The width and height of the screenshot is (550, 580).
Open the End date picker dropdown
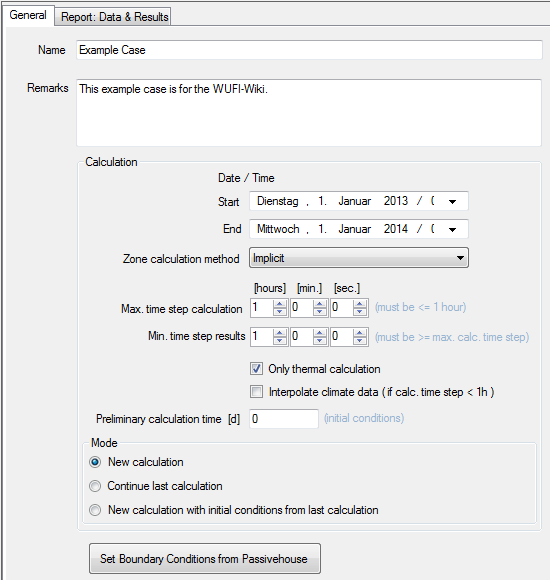pyautogui.click(x=452, y=229)
